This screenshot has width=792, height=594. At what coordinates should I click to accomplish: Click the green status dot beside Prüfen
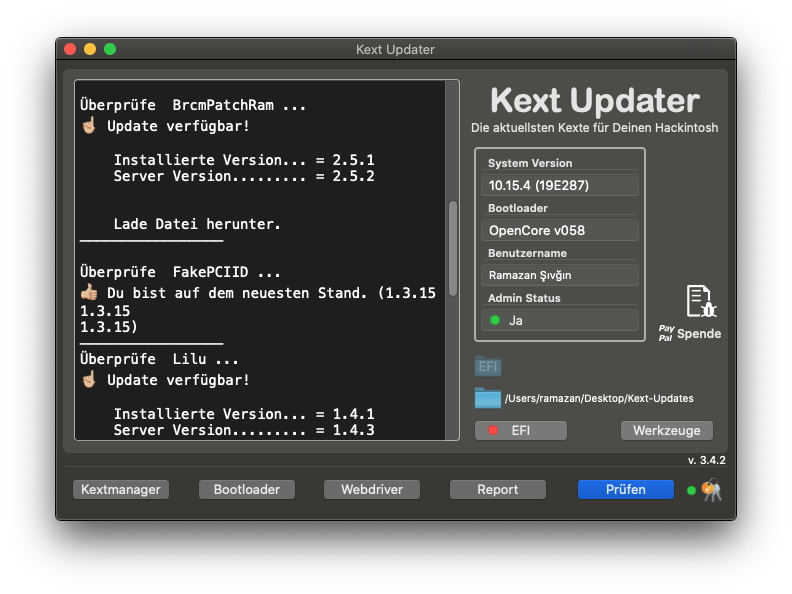[x=691, y=490]
